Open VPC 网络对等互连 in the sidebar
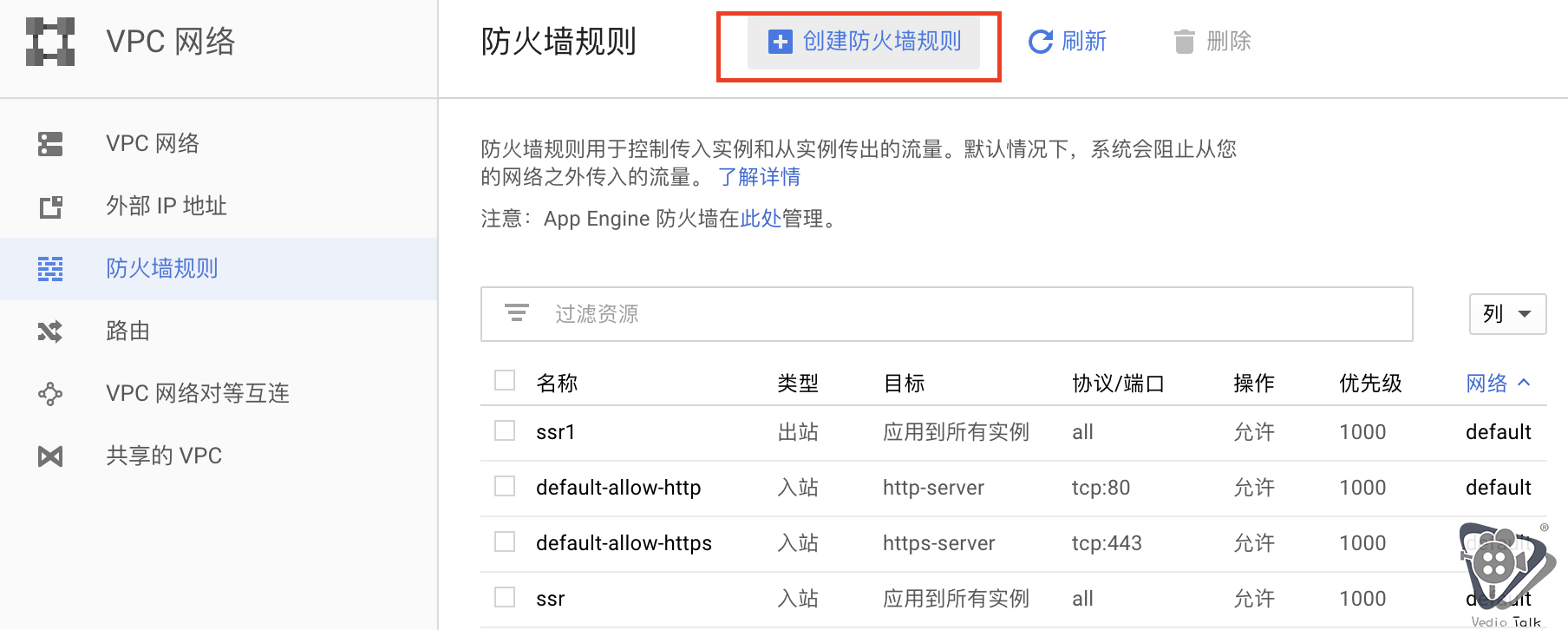Image resolution: width=1568 pixels, height=630 pixels. (x=219, y=394)
